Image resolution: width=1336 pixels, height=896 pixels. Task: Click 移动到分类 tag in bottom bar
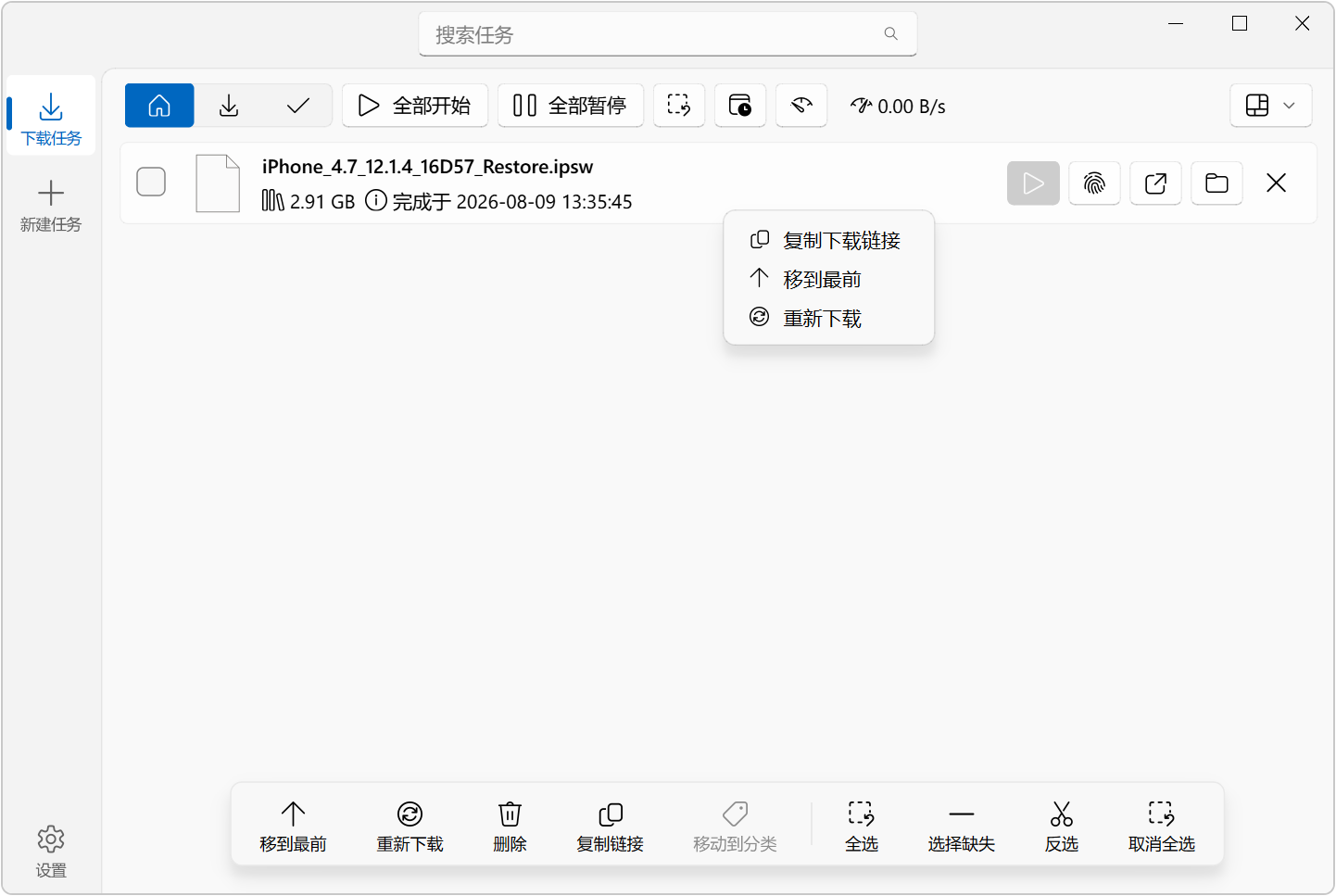click(735, 827)
